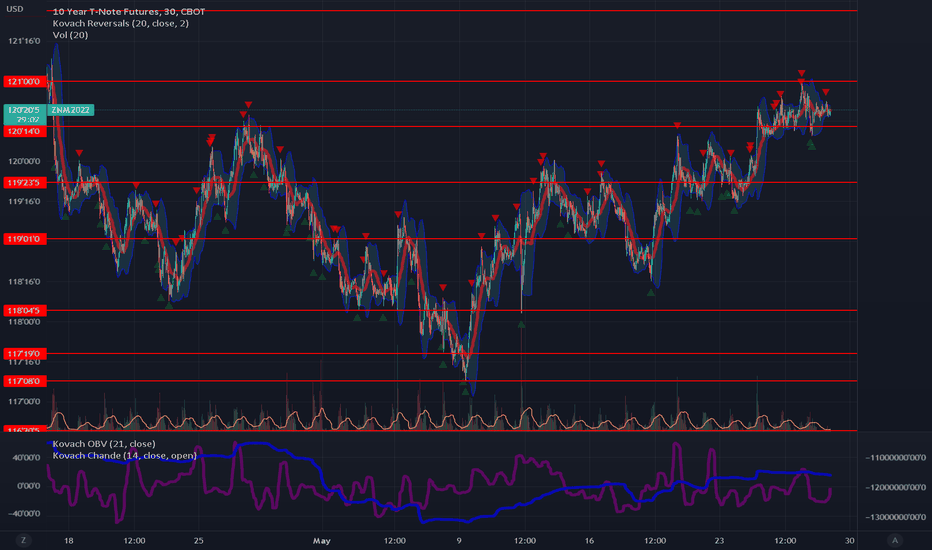Click the current price label 120'20'5
Image resolution: width=932 pixels, height=550 pixels.
pyautogui.click(x=24, y=110)
